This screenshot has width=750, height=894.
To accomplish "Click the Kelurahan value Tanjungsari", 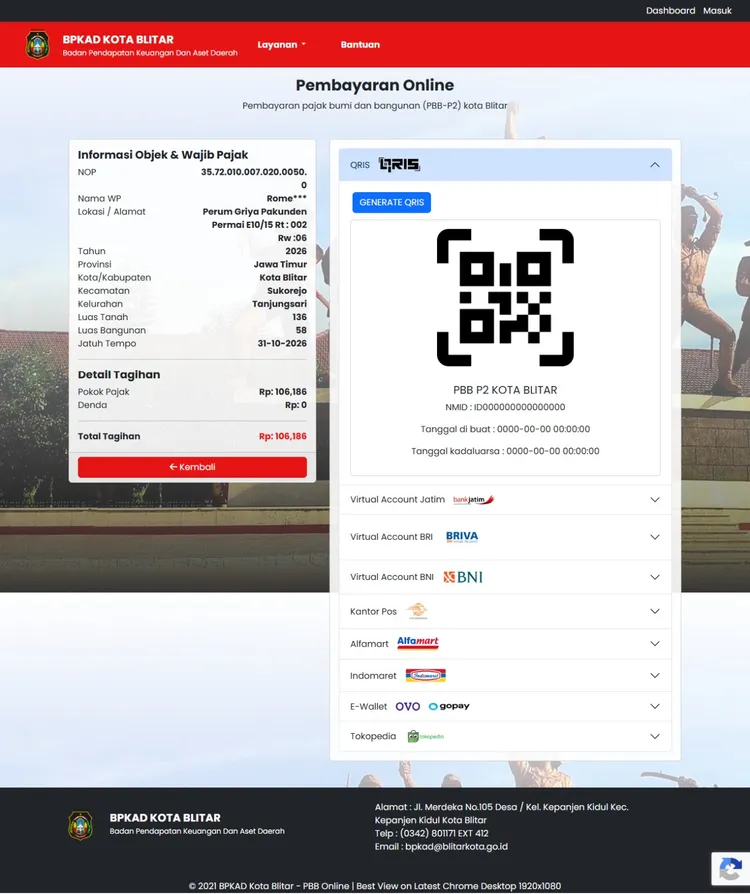I will (x=279, y=304).
